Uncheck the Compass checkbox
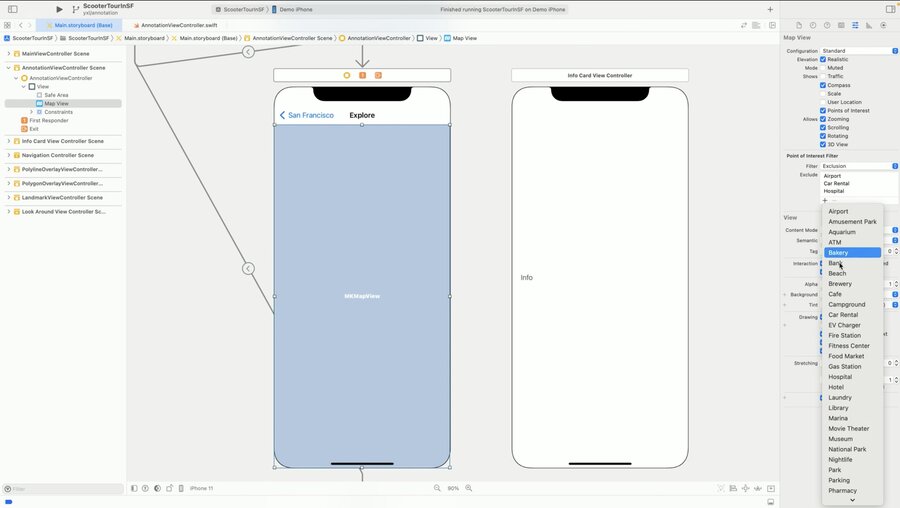Viewport: 900px width, 508px height. [823, 85]
